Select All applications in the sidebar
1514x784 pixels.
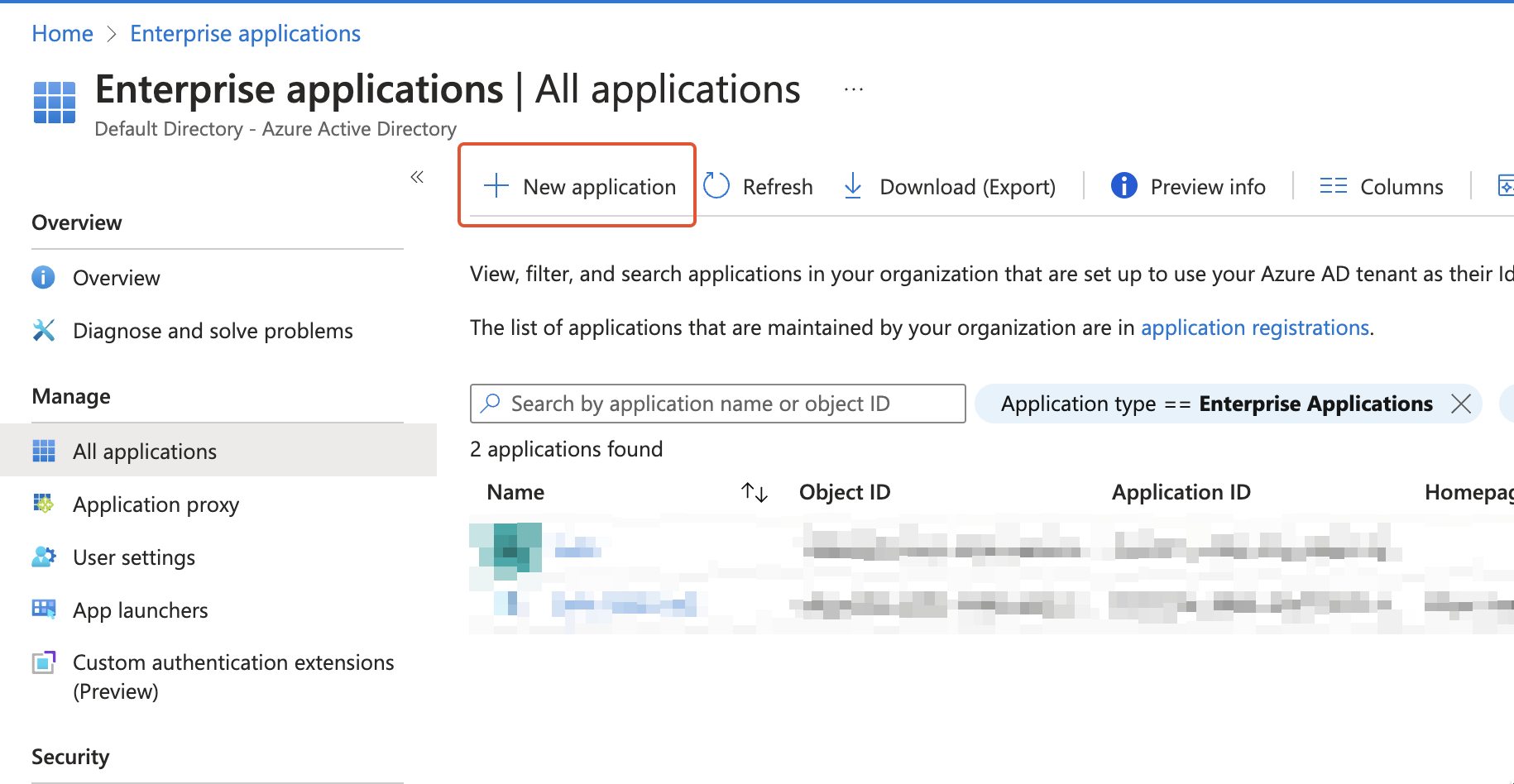pos(145,451)
